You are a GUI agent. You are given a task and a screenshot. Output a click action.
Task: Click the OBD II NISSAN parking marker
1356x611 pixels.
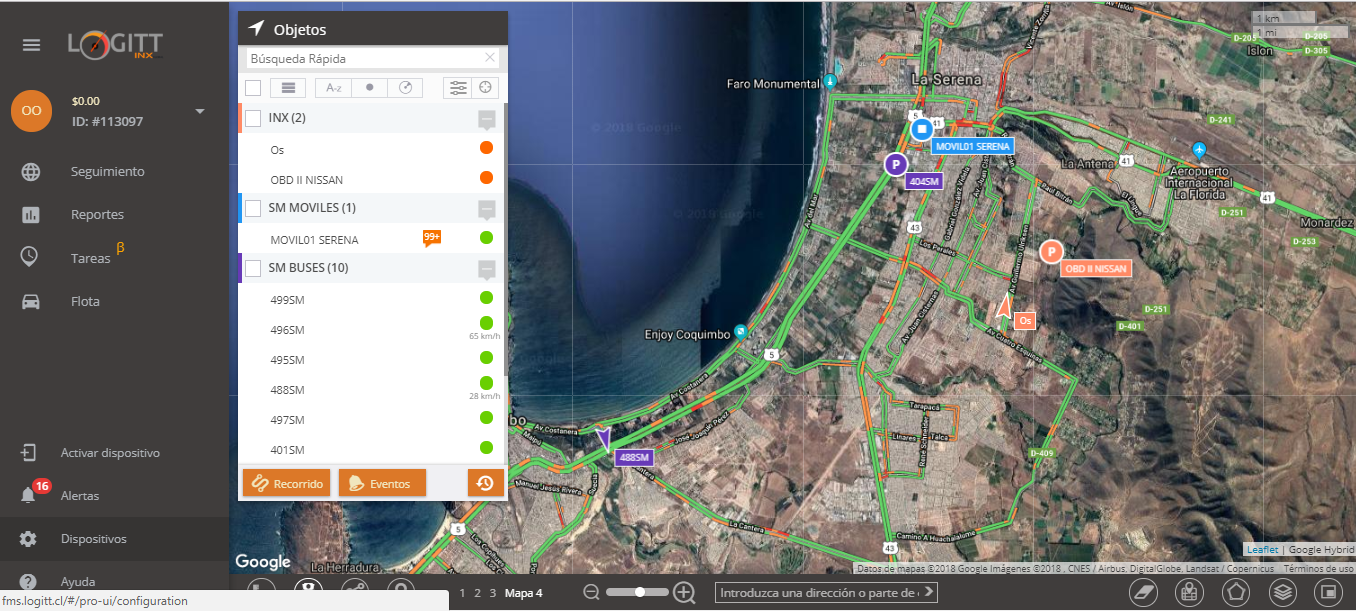[1051, 251]
